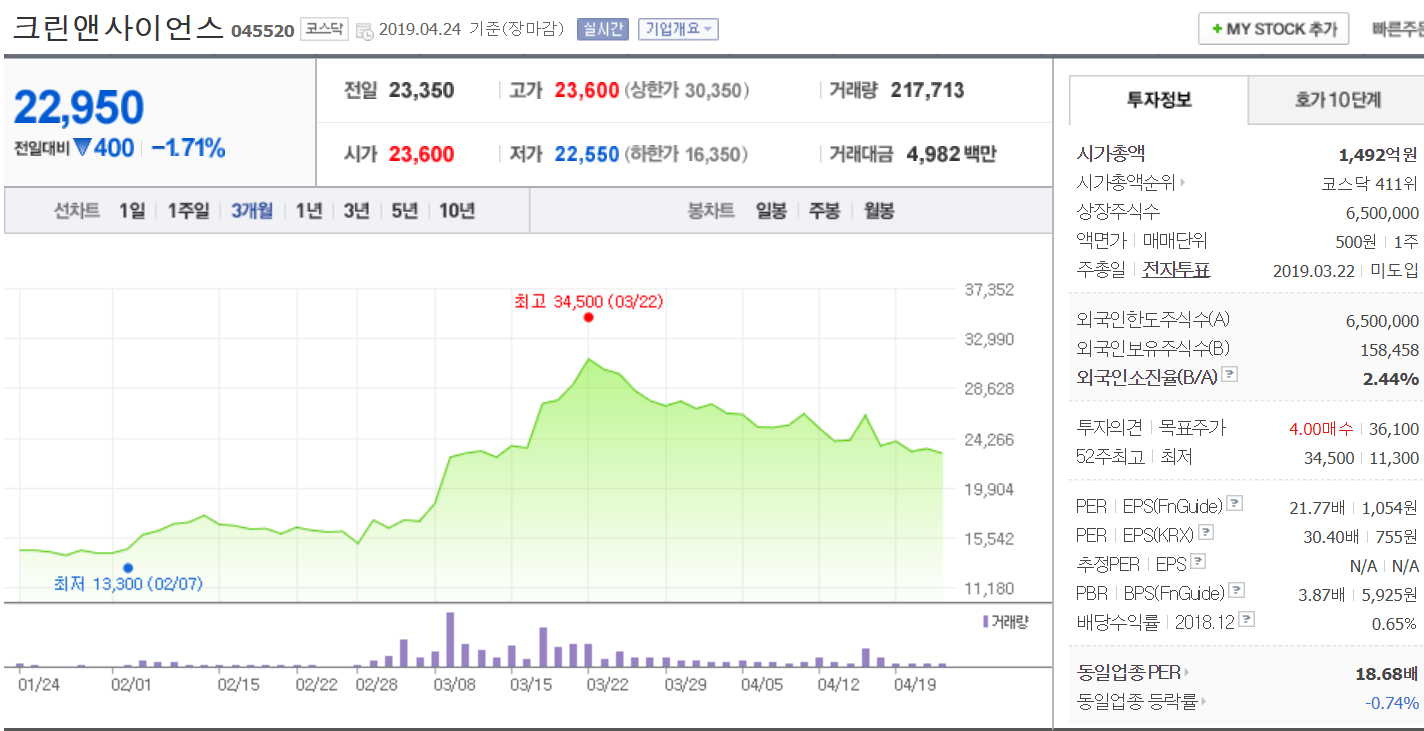Select 1년 line chart period

(308, 211)
